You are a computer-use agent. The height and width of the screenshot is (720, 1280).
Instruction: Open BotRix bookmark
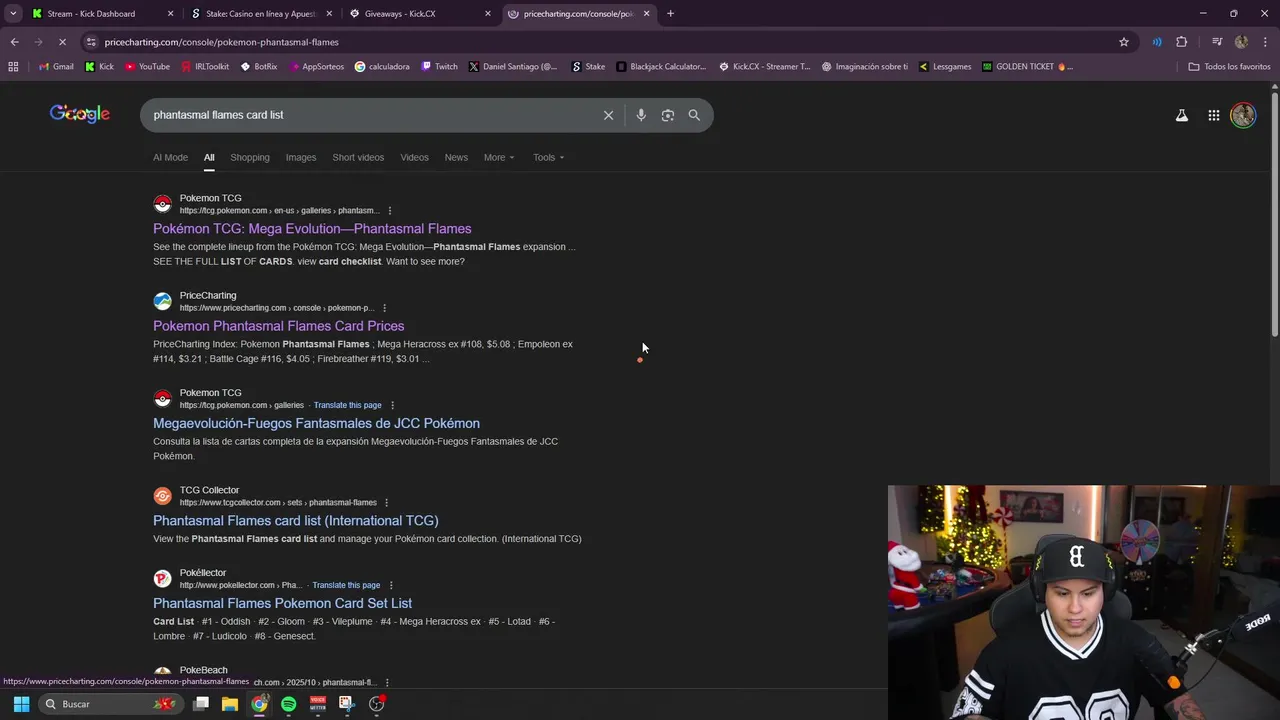tap(258, 67)
